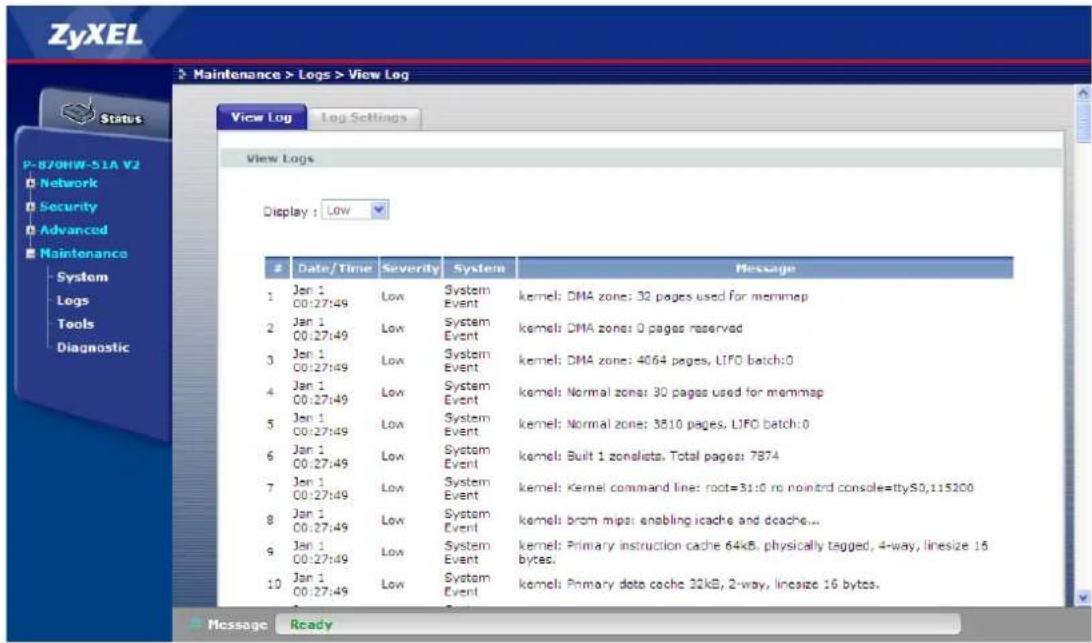This screenshot has width=1092, height=643.
Task: Select log message 'DMA zone: 32 pages used for memmap'
Action: [x=664, y=296]
